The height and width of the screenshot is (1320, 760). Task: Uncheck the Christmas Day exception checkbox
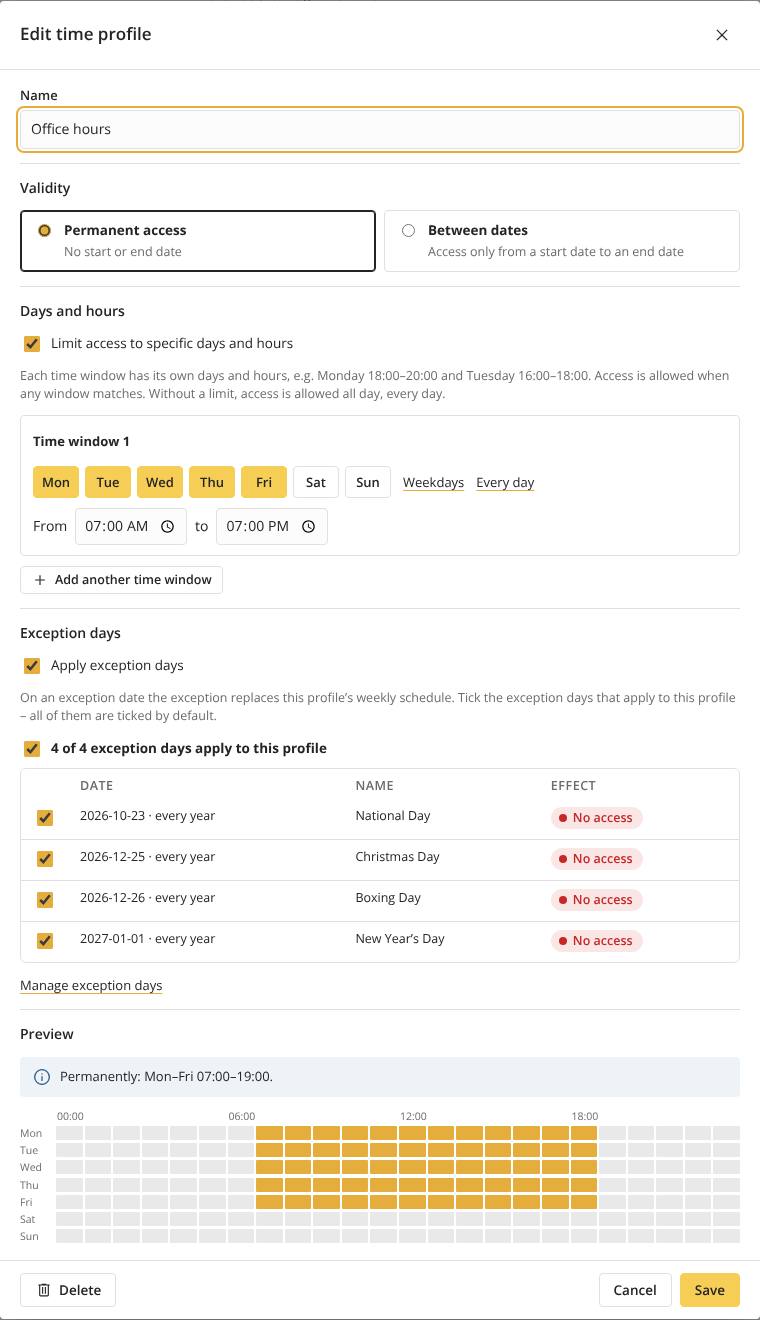pyautogui.click(x=45, y=859)
